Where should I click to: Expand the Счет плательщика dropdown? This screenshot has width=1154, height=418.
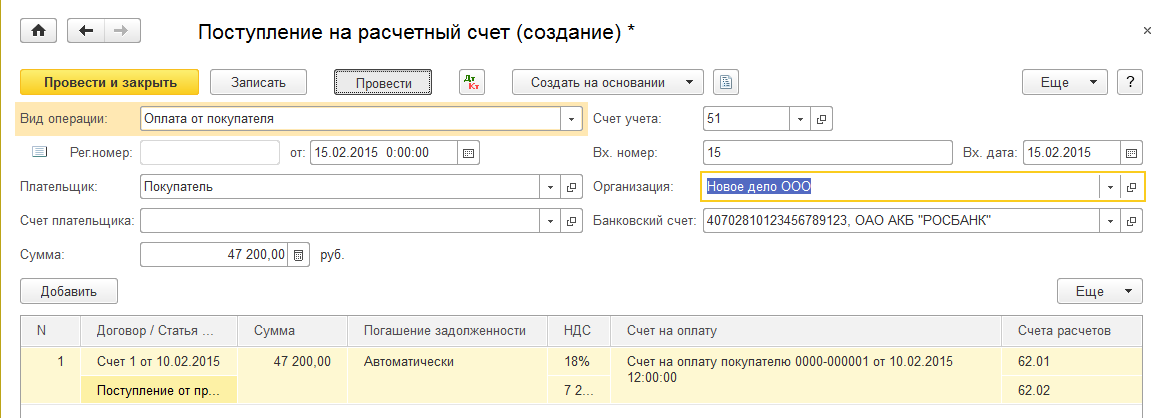point(550,220)
